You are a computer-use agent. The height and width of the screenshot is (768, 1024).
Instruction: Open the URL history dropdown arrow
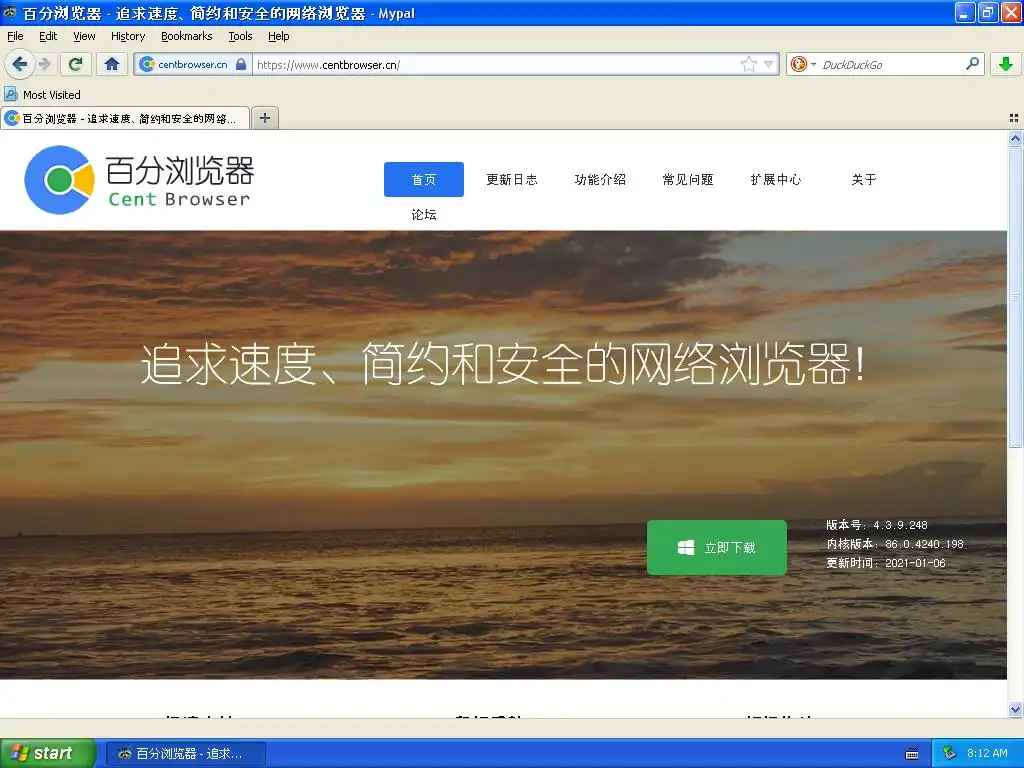769,64
